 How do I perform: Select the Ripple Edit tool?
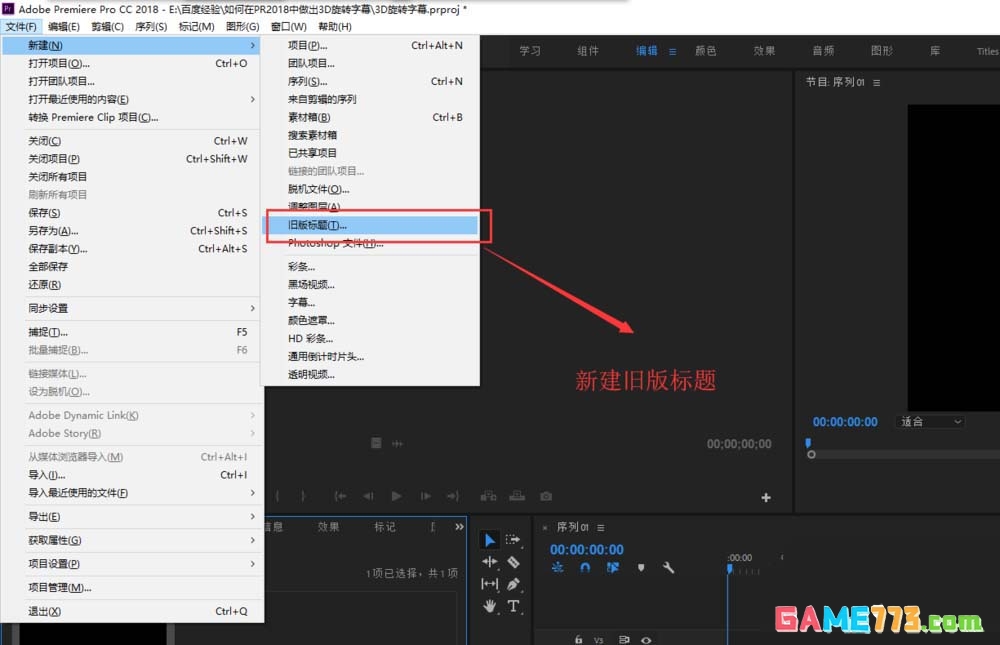coord(489,561)
